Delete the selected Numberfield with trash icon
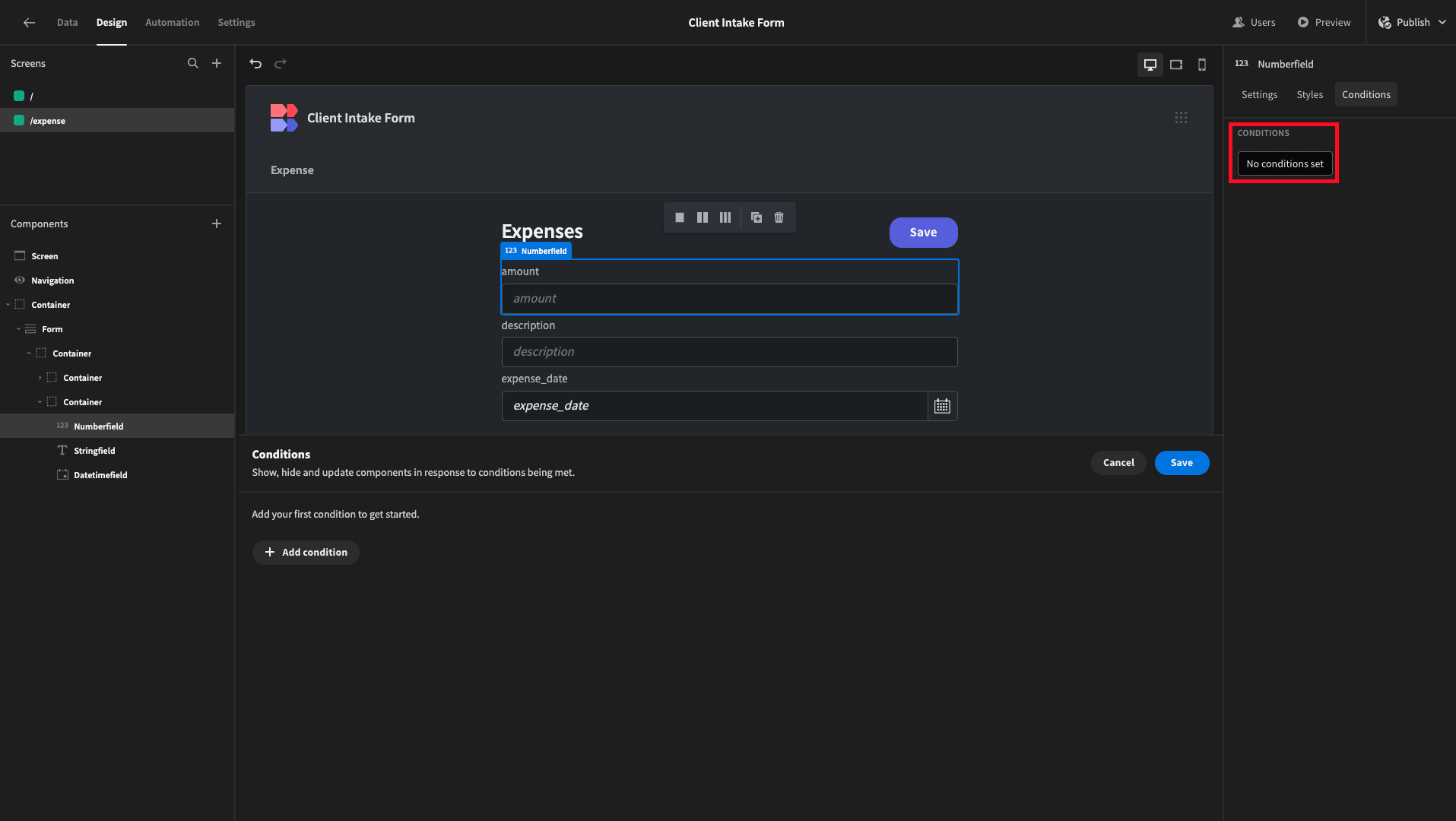 click(779, 218)
